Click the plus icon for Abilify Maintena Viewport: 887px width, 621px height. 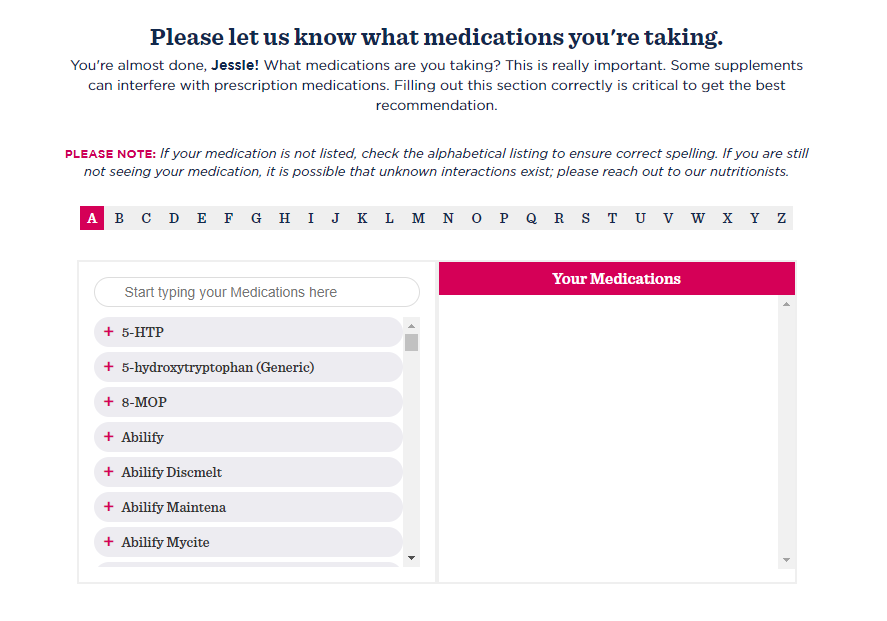pyautogui.click(x=109, y=507)
